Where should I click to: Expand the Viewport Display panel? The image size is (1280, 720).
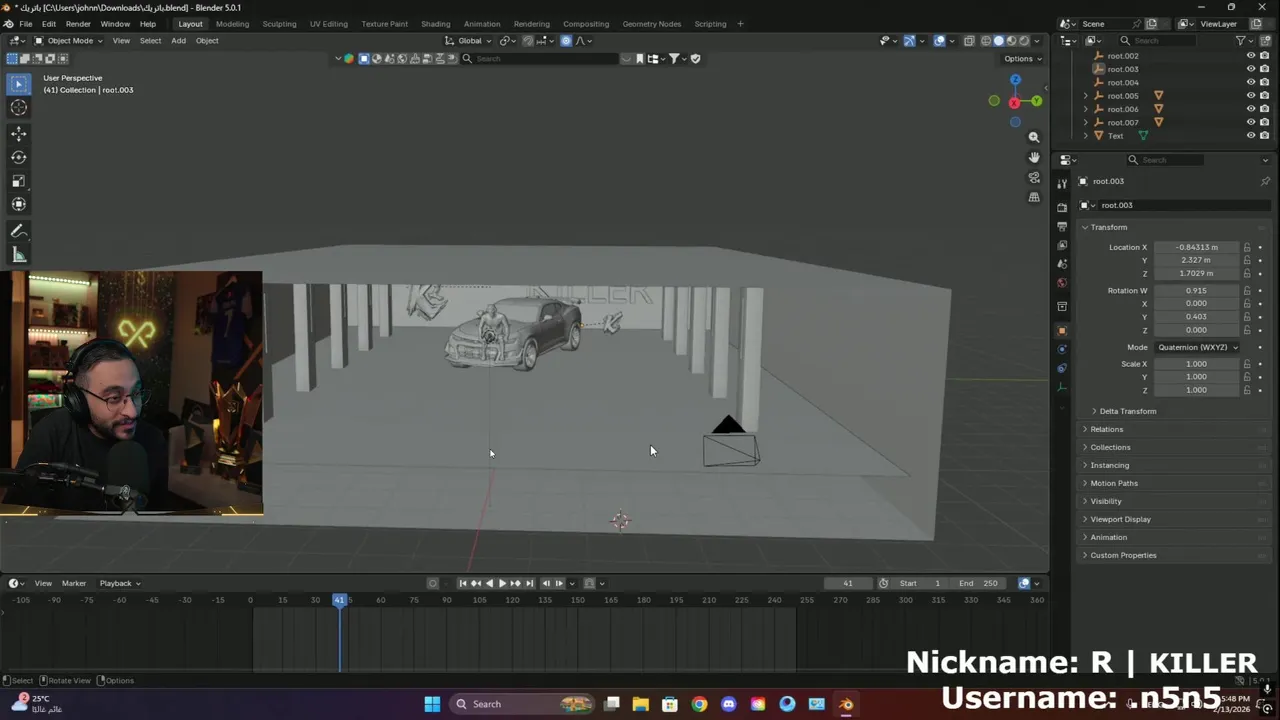pyautogui.click(x=1120, y=519)
